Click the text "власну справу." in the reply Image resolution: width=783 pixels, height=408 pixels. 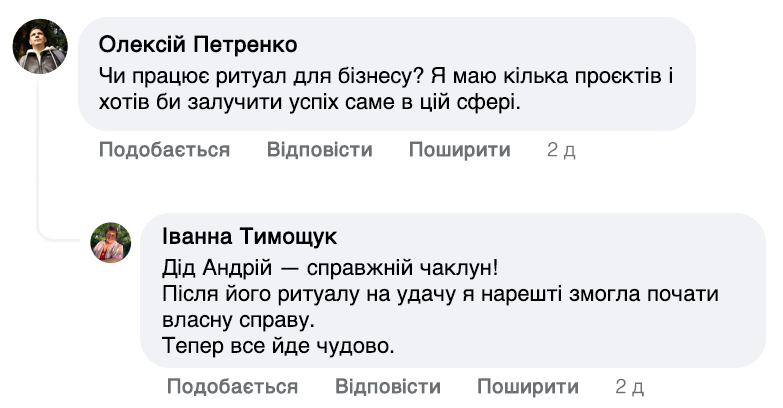(x=237, y=320)
